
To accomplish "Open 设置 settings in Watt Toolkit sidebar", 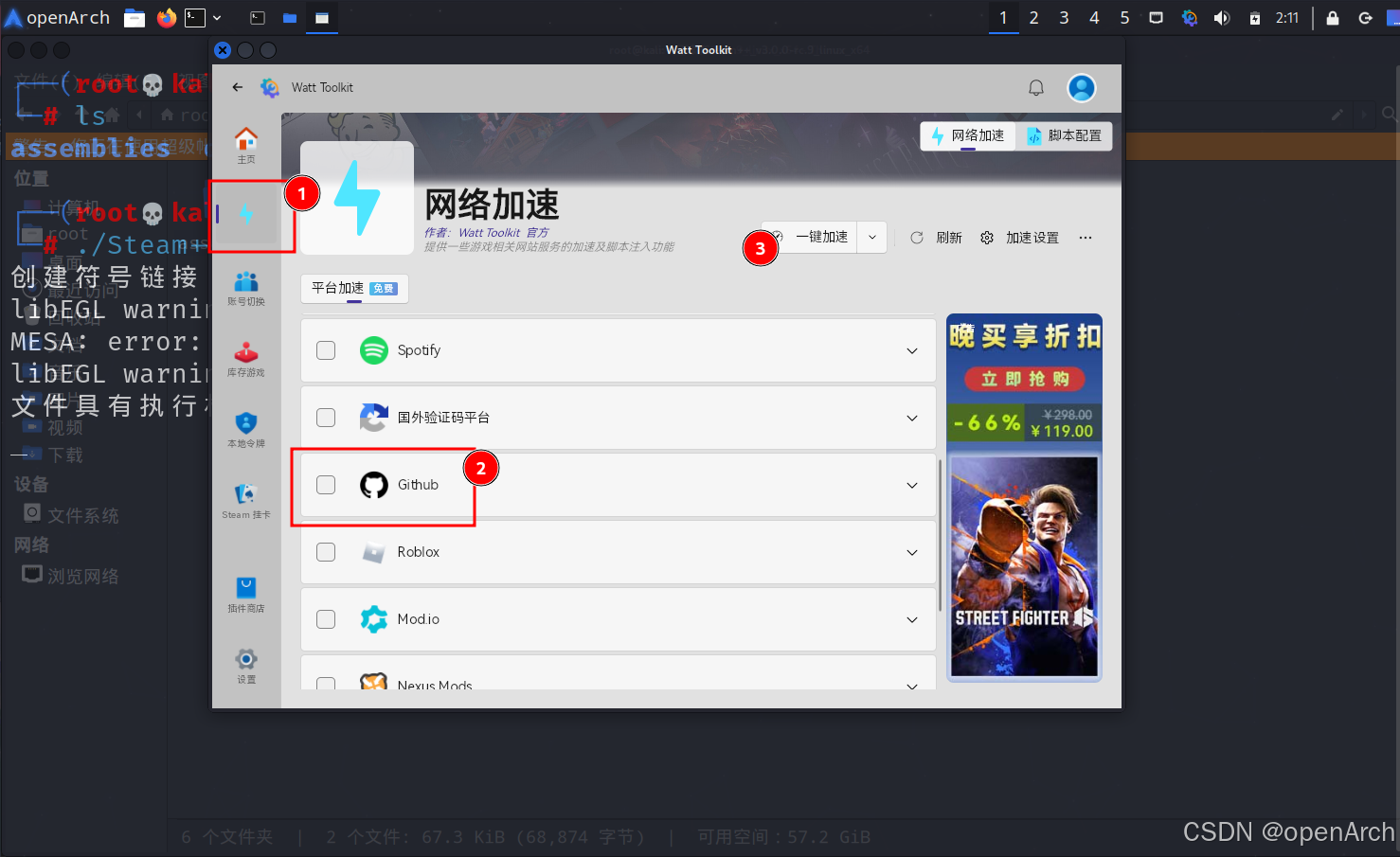I will tap(246, 666).
